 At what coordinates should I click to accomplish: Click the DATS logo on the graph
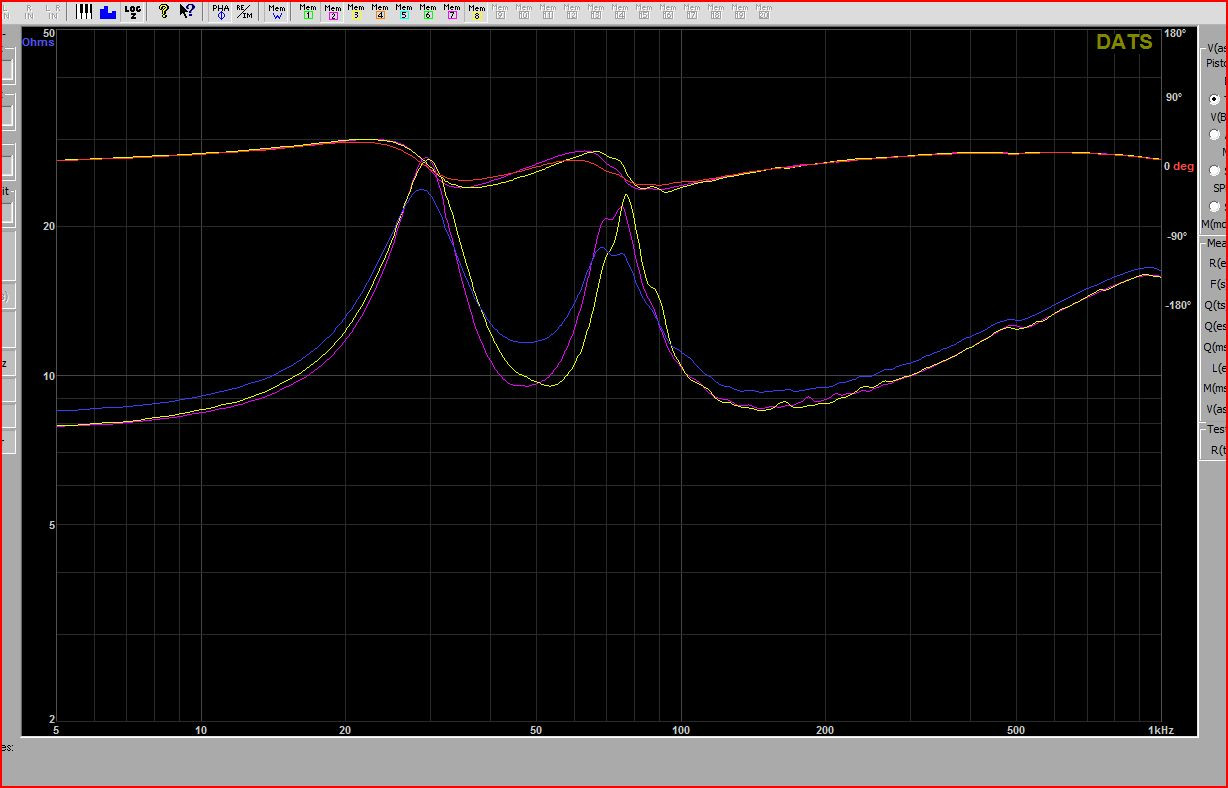click(x=1124, y=42)
